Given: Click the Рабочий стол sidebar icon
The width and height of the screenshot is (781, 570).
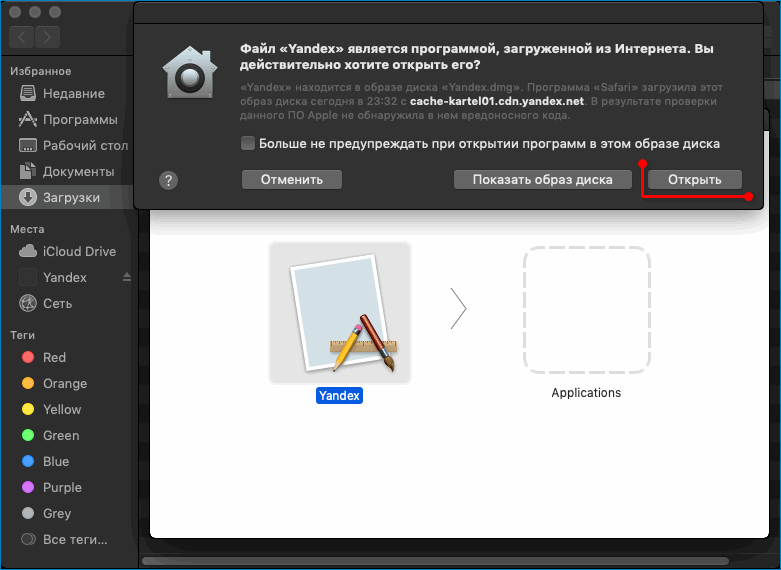Looking at the screenshot, I should click(x=28, y=145).
